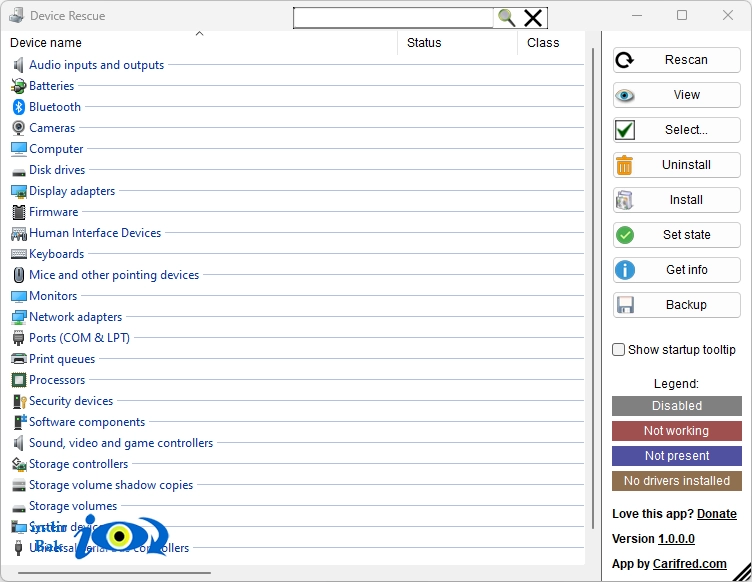Click the Processors category icon
Viewport: 752px width, 582px height.
click(x=18, y=380)
